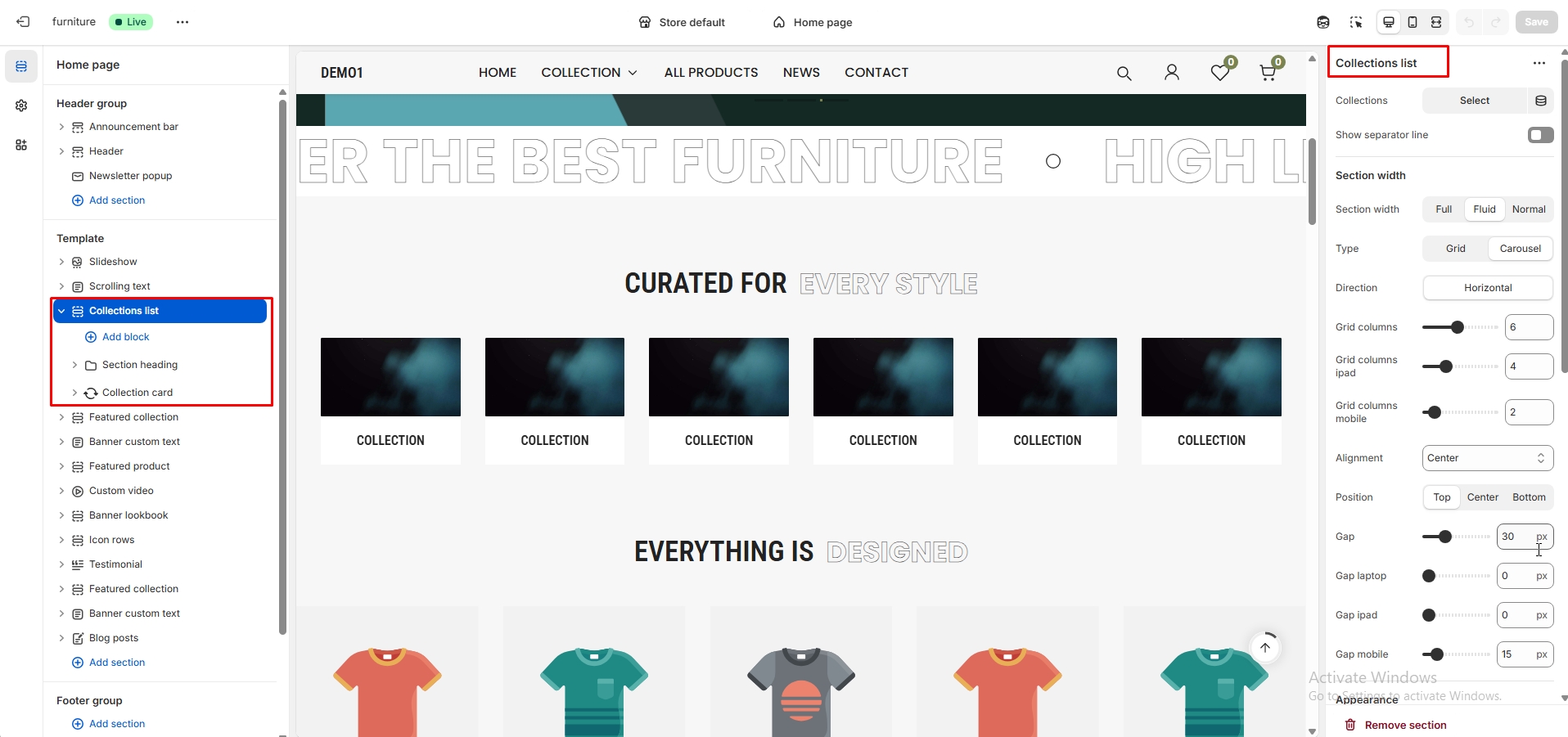Open the wishlist heart icon
Screen dimensions: 1568x737
click(1219, 73)
